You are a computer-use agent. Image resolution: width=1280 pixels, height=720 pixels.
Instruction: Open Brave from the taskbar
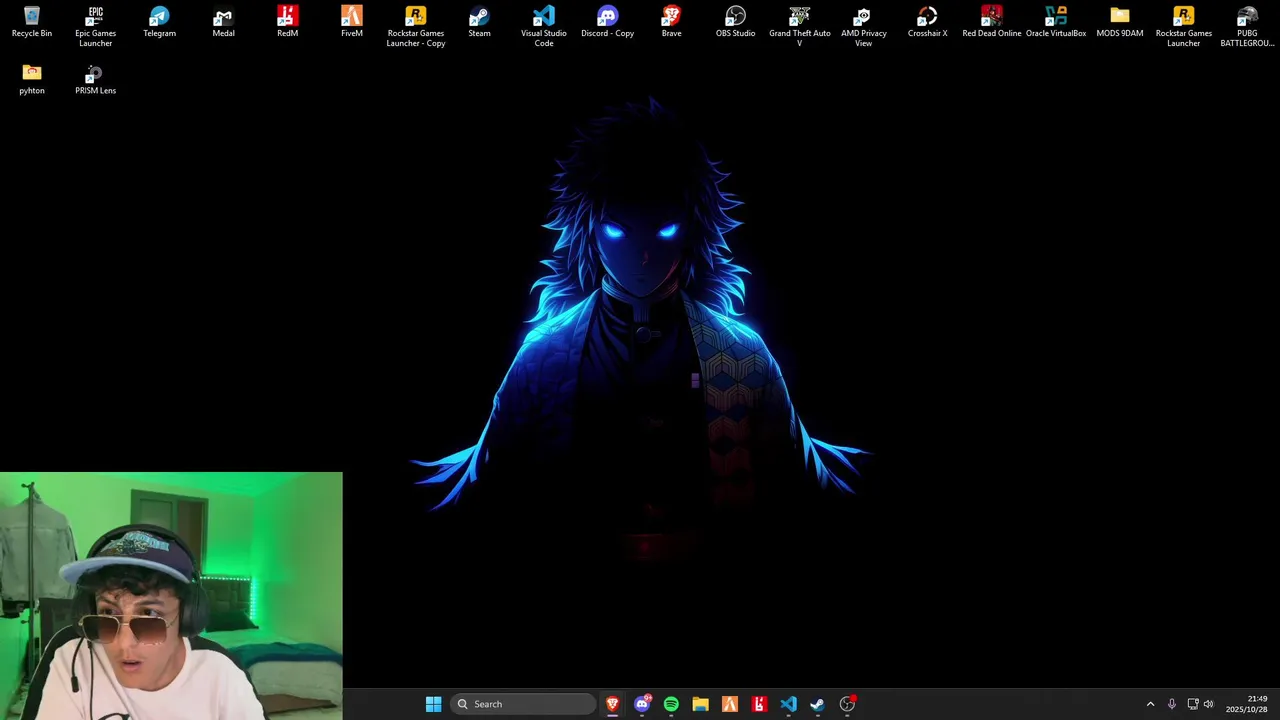click(x=613, y=704)
